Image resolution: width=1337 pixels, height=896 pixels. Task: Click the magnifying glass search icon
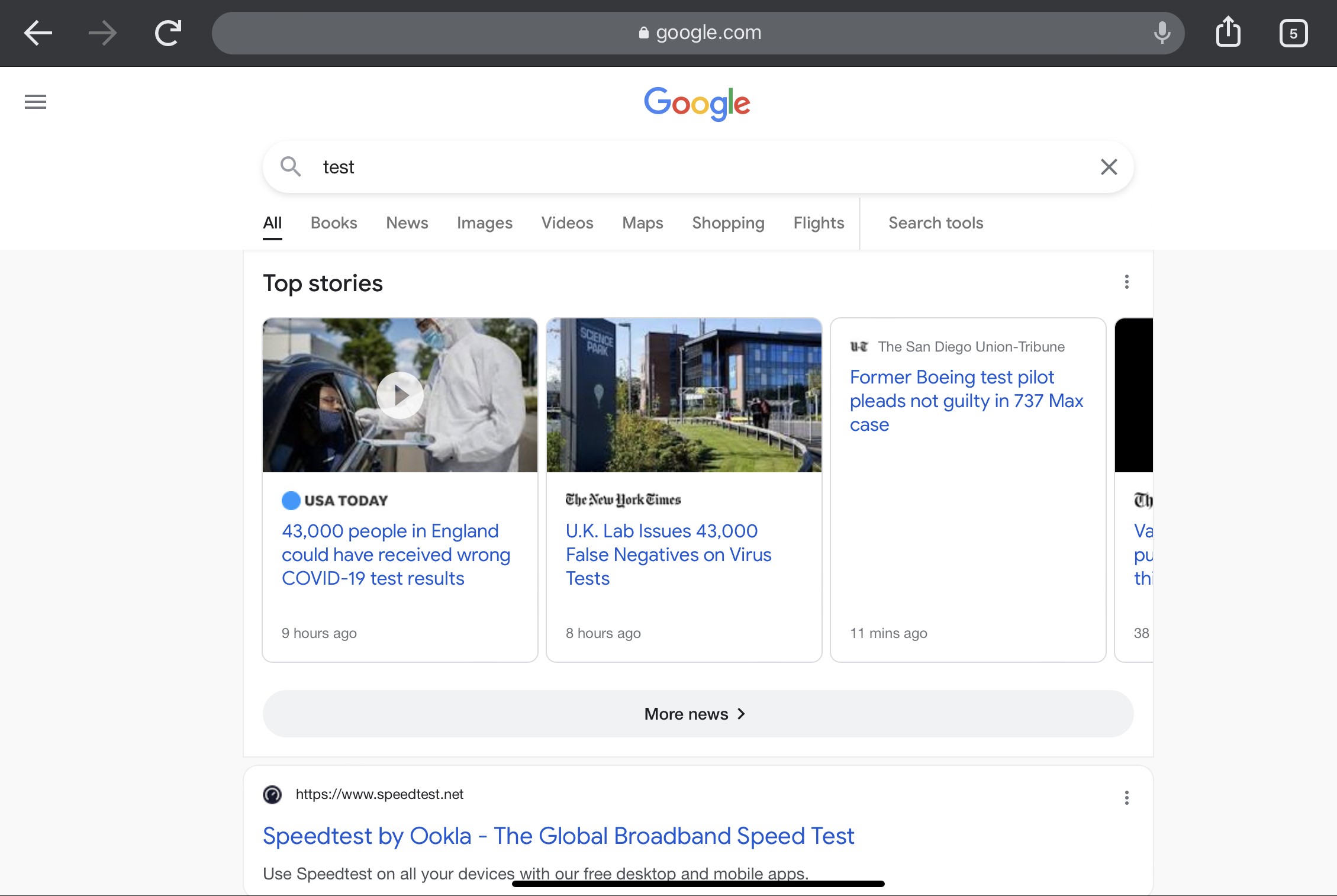[x=291, y=167]
